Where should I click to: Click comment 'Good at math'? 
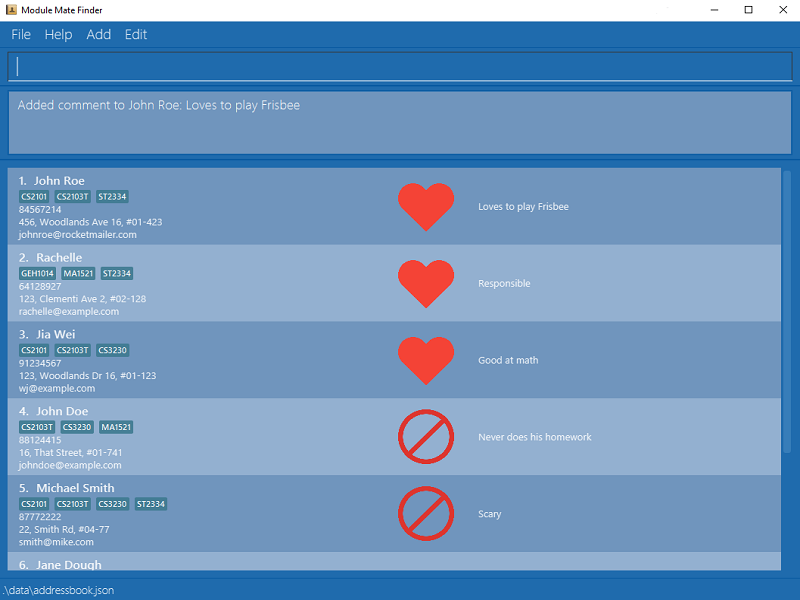tap(508, 360)
